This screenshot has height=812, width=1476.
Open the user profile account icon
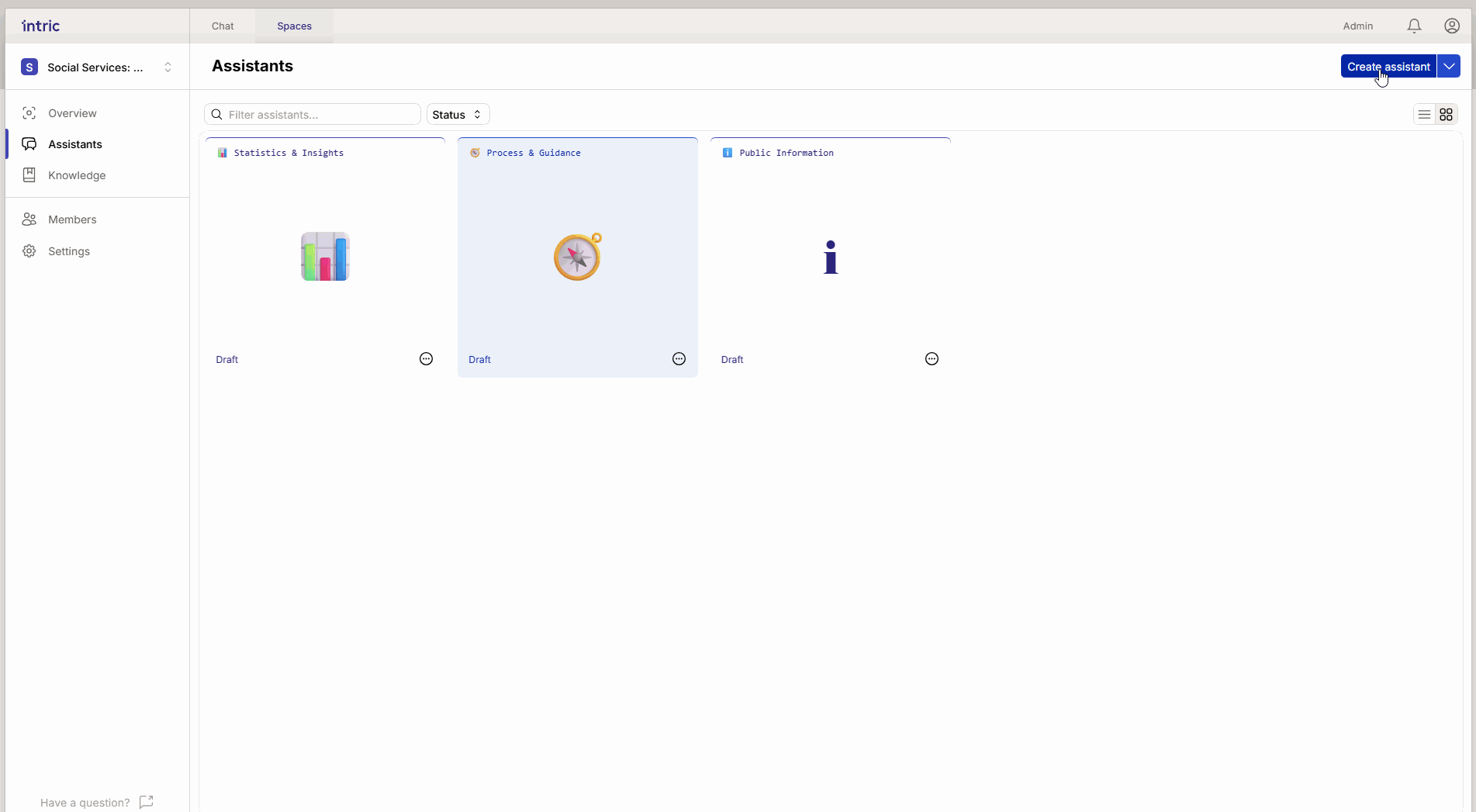1452,26
